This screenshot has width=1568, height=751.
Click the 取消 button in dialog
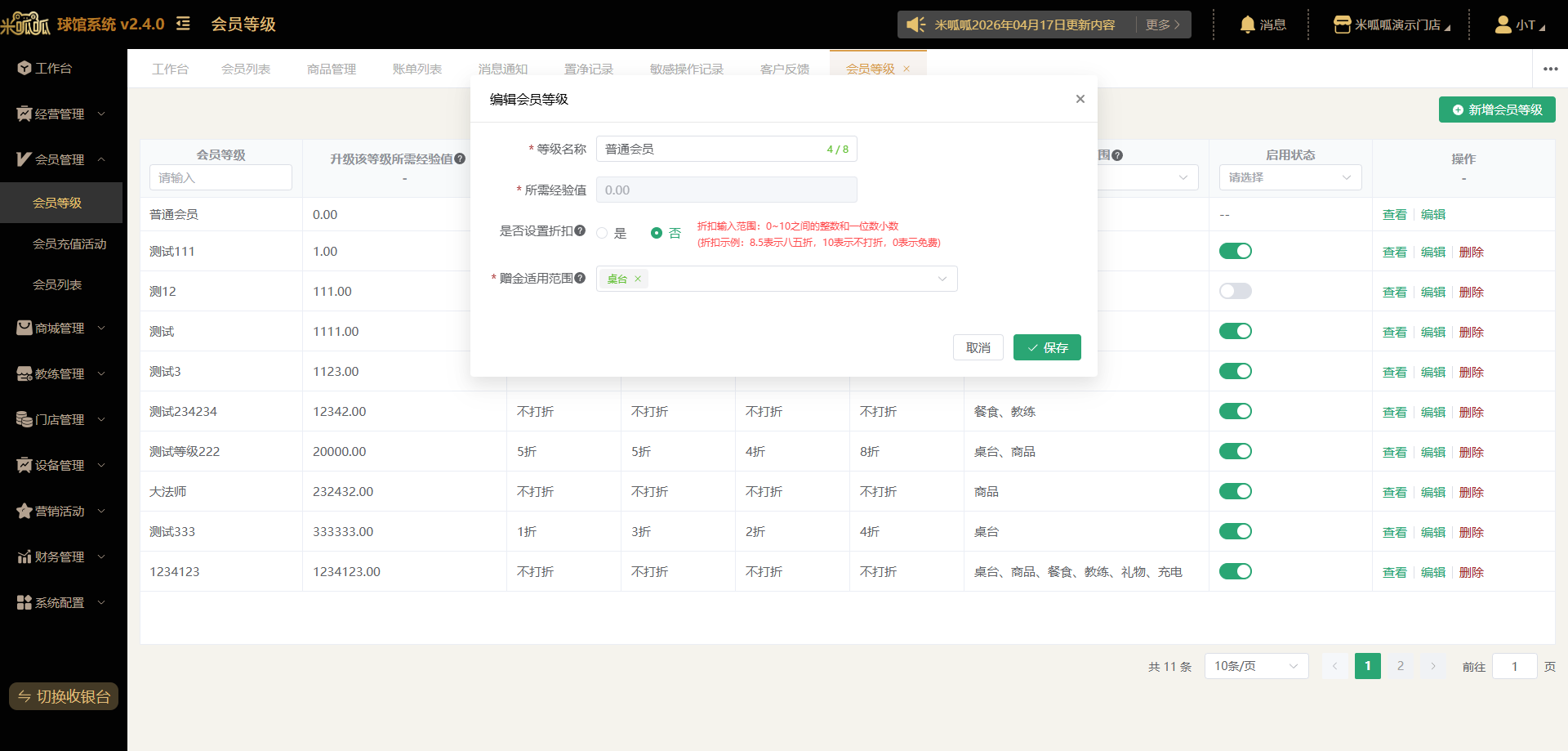[978, 347]
